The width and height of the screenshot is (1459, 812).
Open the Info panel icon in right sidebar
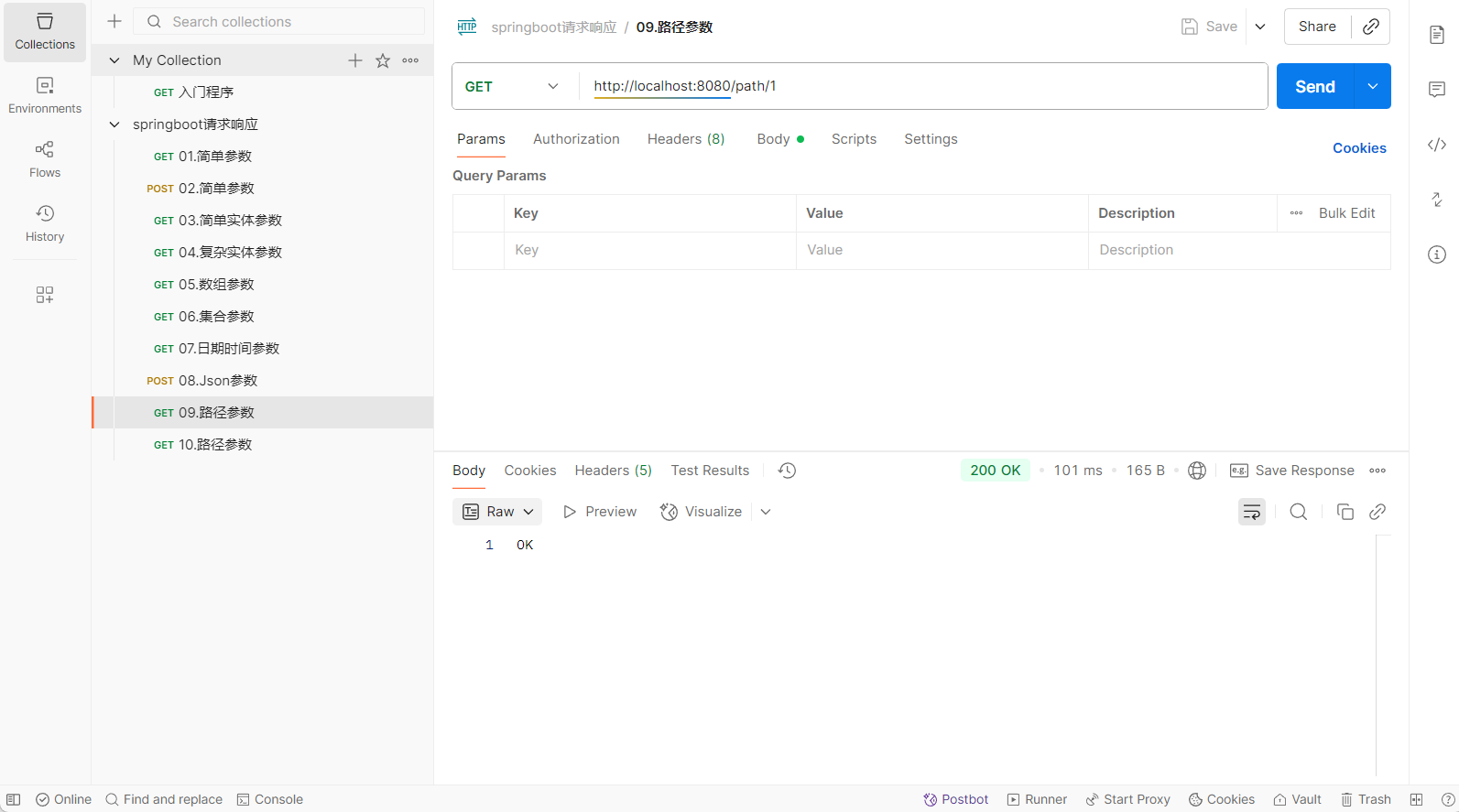(x=1437, y=254)
